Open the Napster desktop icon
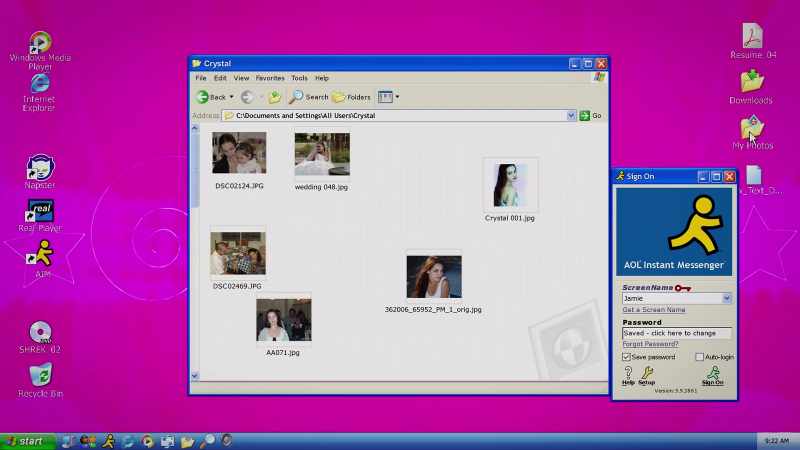800x450 pixels. click(40, 167)
